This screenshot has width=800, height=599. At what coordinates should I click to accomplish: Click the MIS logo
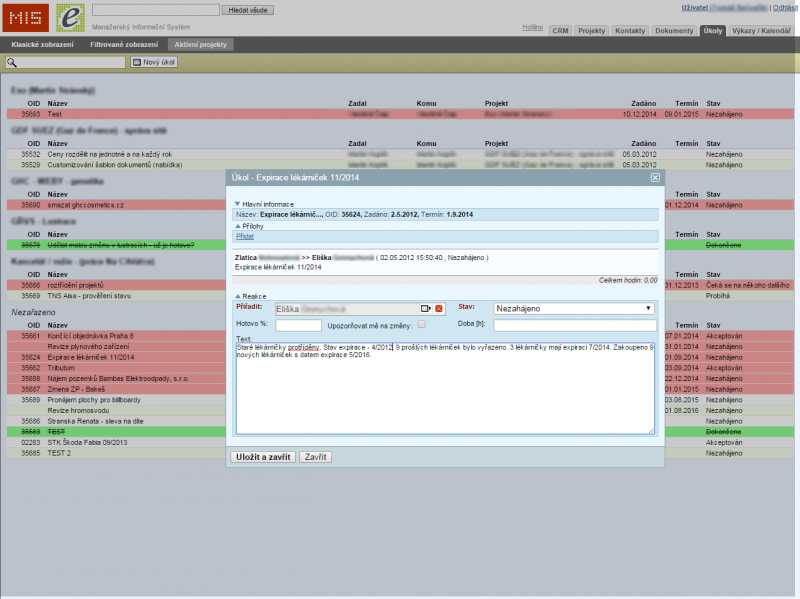(26, 17)
